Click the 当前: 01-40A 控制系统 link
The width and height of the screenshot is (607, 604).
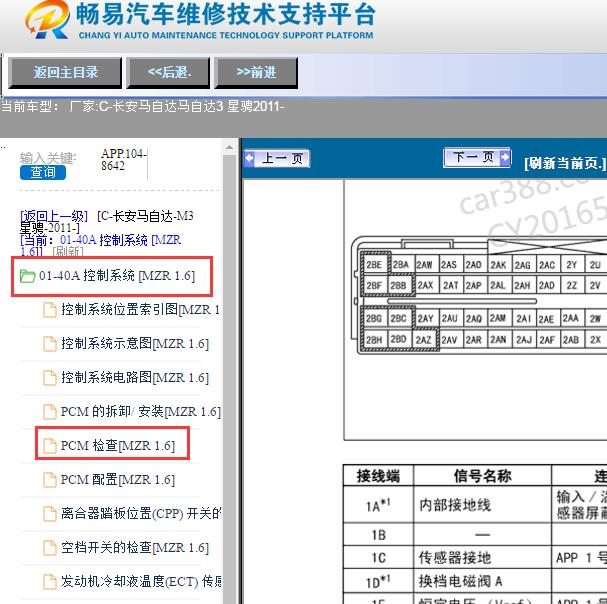(x=100, y=245)
